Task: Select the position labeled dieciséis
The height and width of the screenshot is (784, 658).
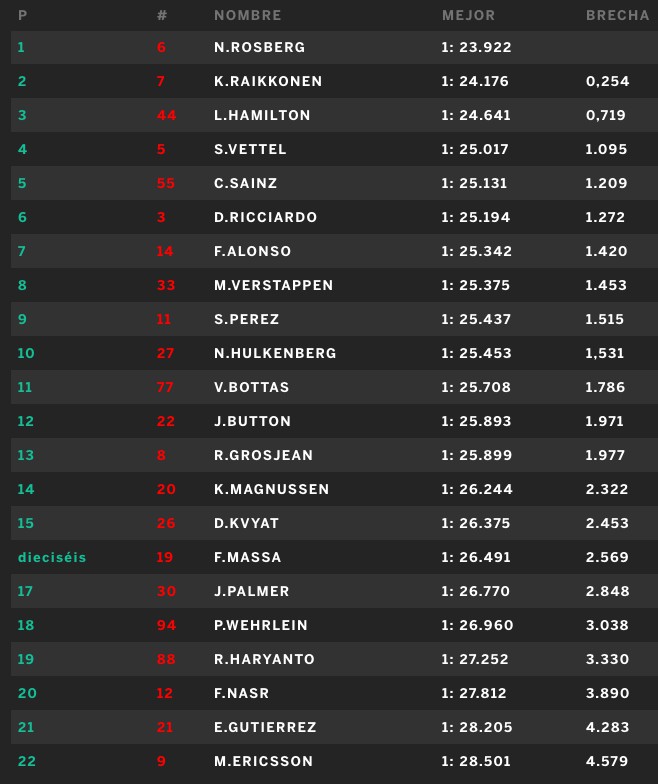Action: click(52, 558)
